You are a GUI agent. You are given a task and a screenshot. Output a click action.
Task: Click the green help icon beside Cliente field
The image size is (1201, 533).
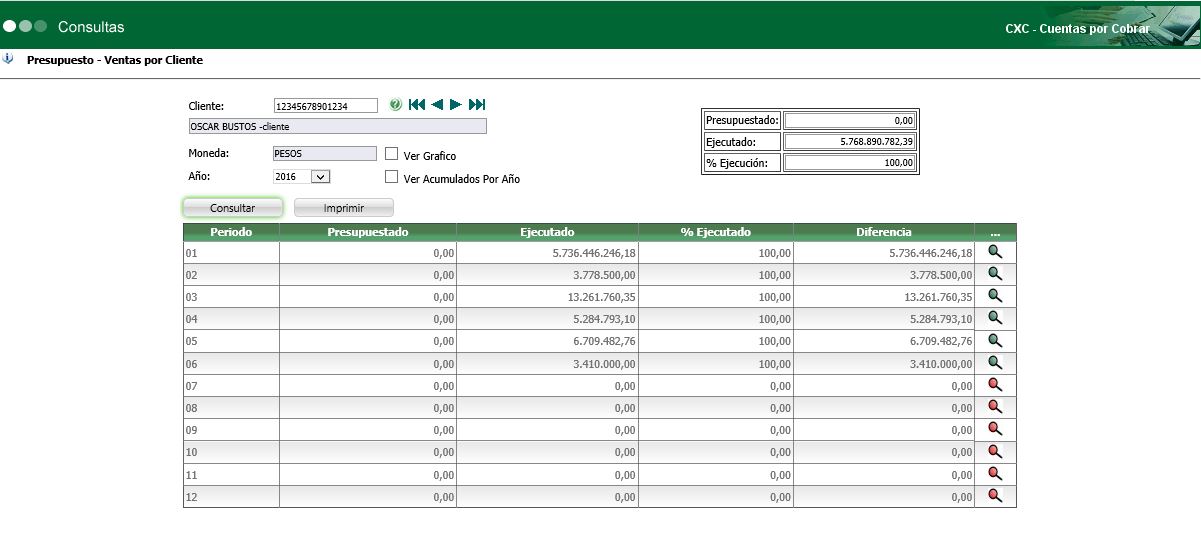395,105
